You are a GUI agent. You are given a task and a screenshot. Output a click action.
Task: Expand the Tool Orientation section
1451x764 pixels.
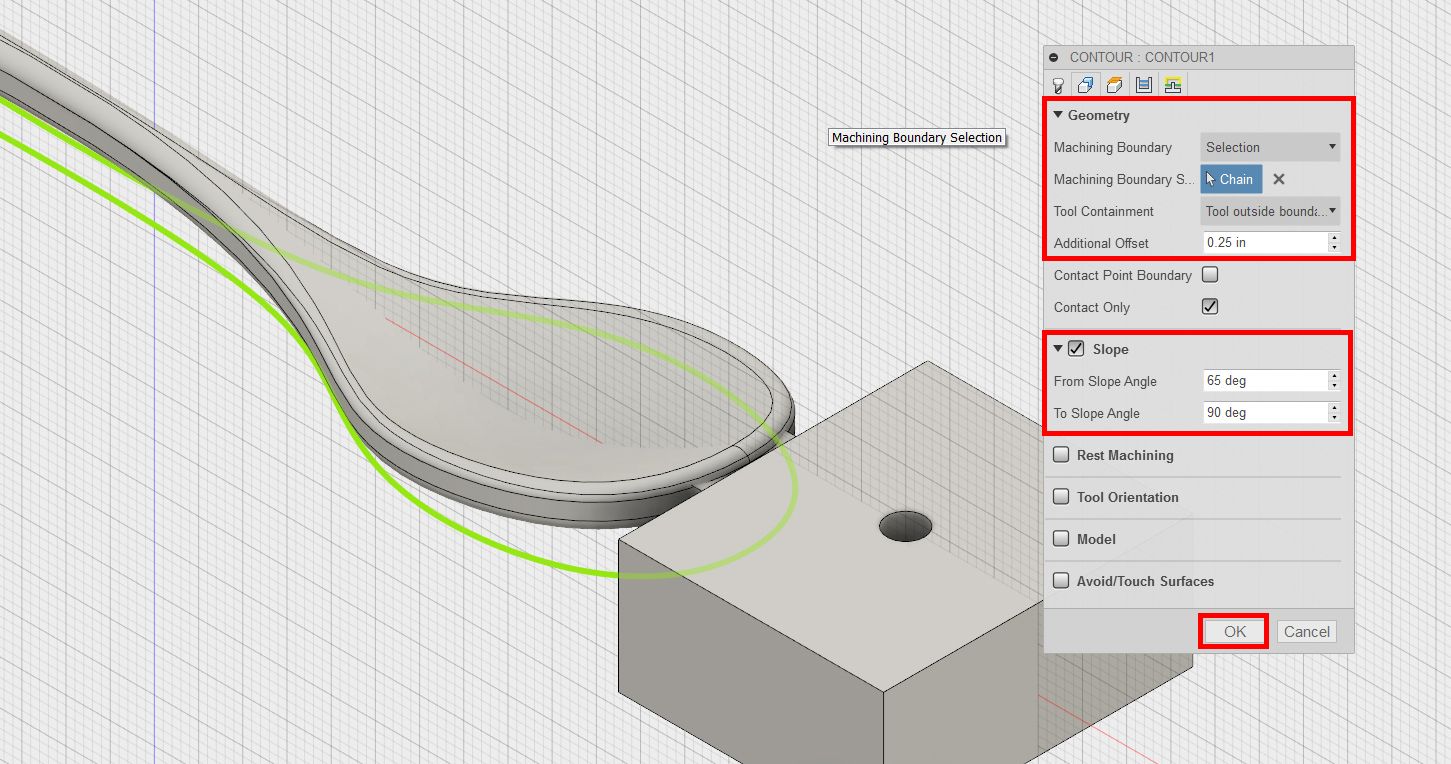pyautogui.click(x=1060, y=496)
